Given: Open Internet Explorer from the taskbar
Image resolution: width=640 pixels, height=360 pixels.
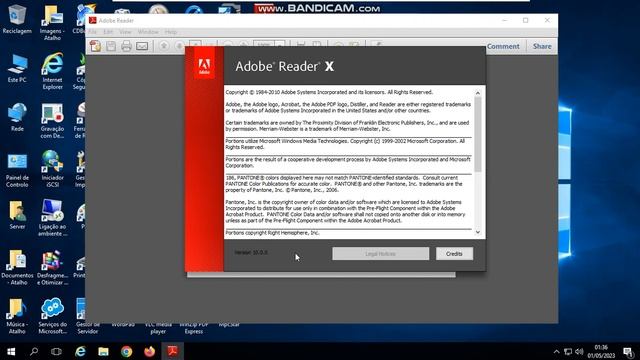Looking at the screenshot, I should point(80,351).
